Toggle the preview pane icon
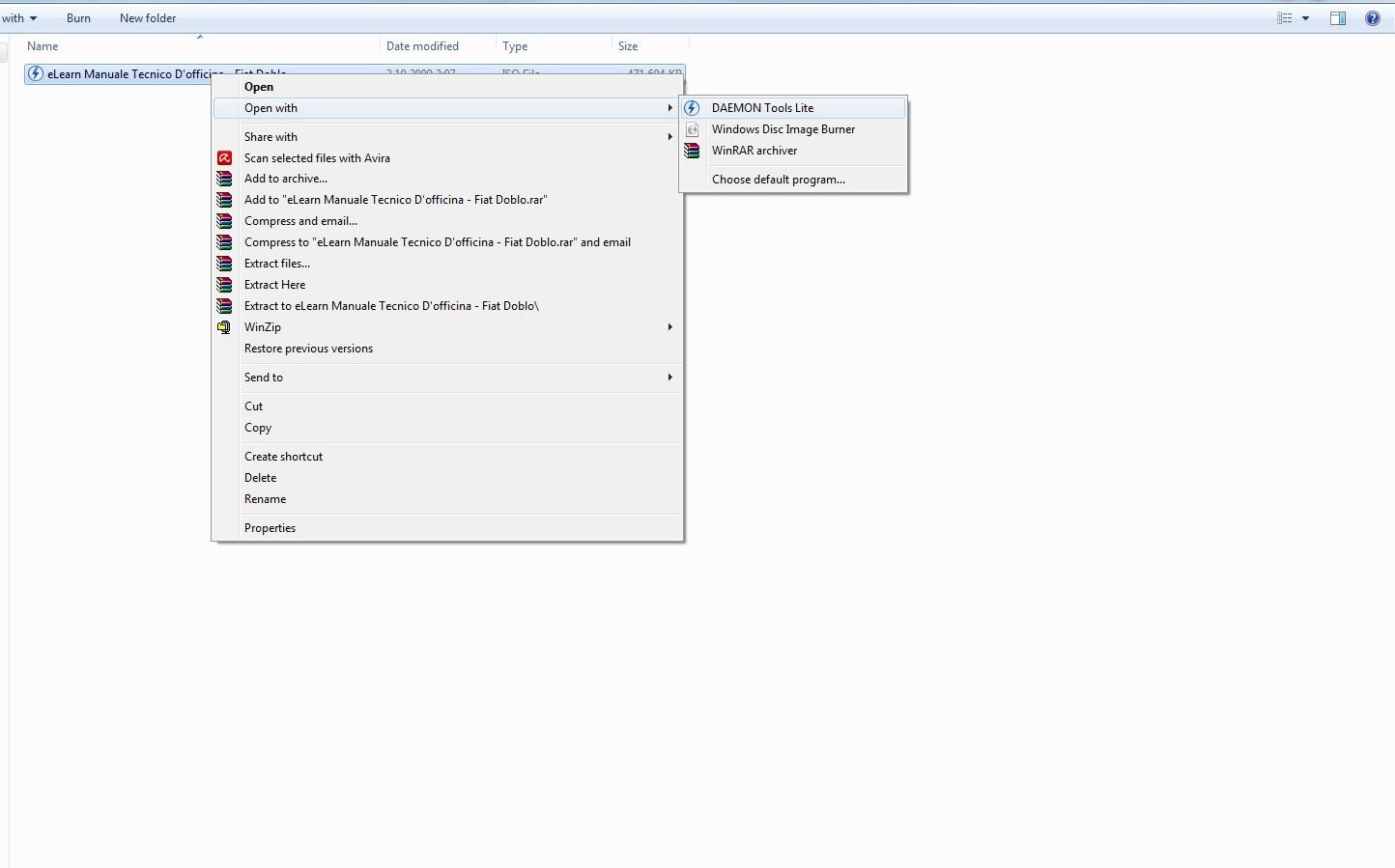 click(1338, 18)
